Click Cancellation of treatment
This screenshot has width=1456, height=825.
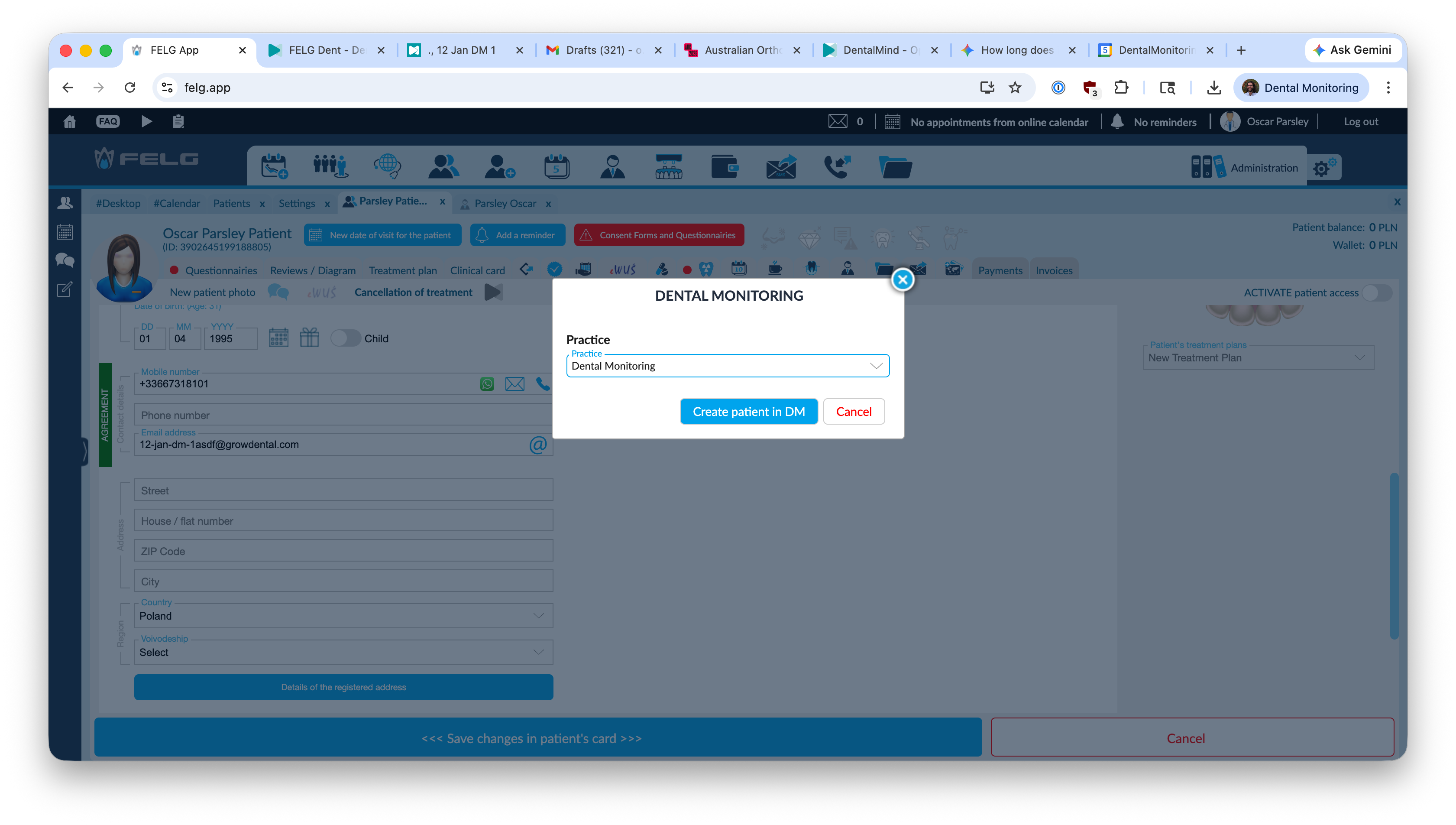[413, 292]
